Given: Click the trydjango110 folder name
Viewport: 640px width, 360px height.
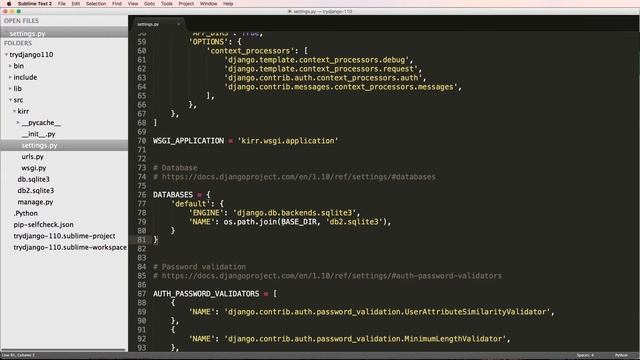Looking at the screenshot, I should [x=31, y=55].
